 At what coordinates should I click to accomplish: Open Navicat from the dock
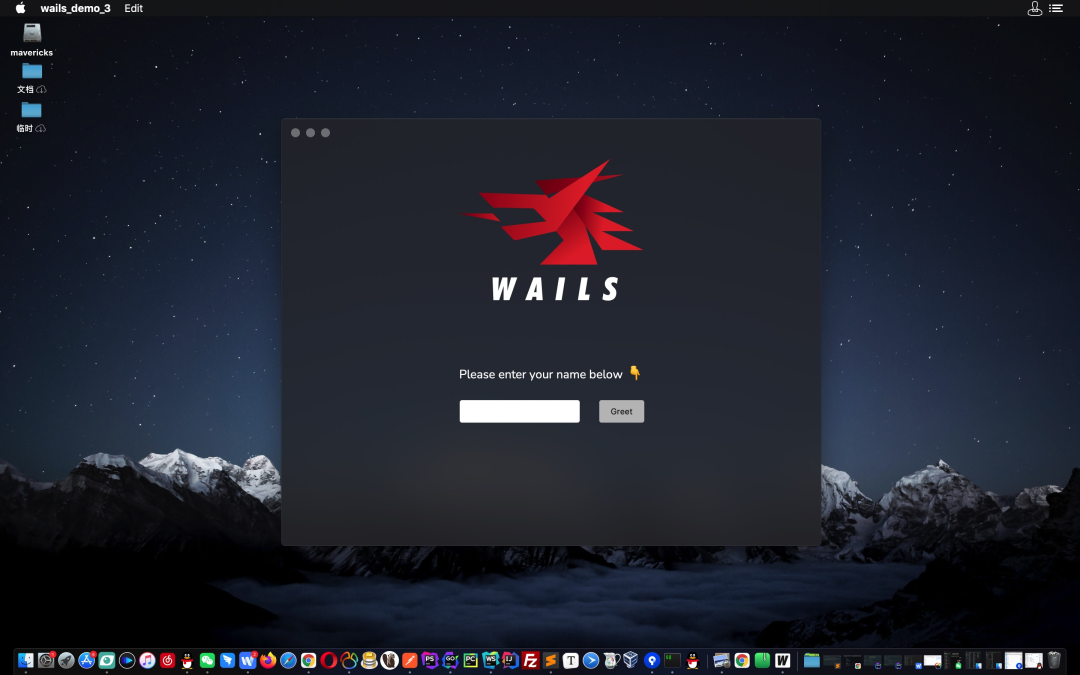[349, 661]
